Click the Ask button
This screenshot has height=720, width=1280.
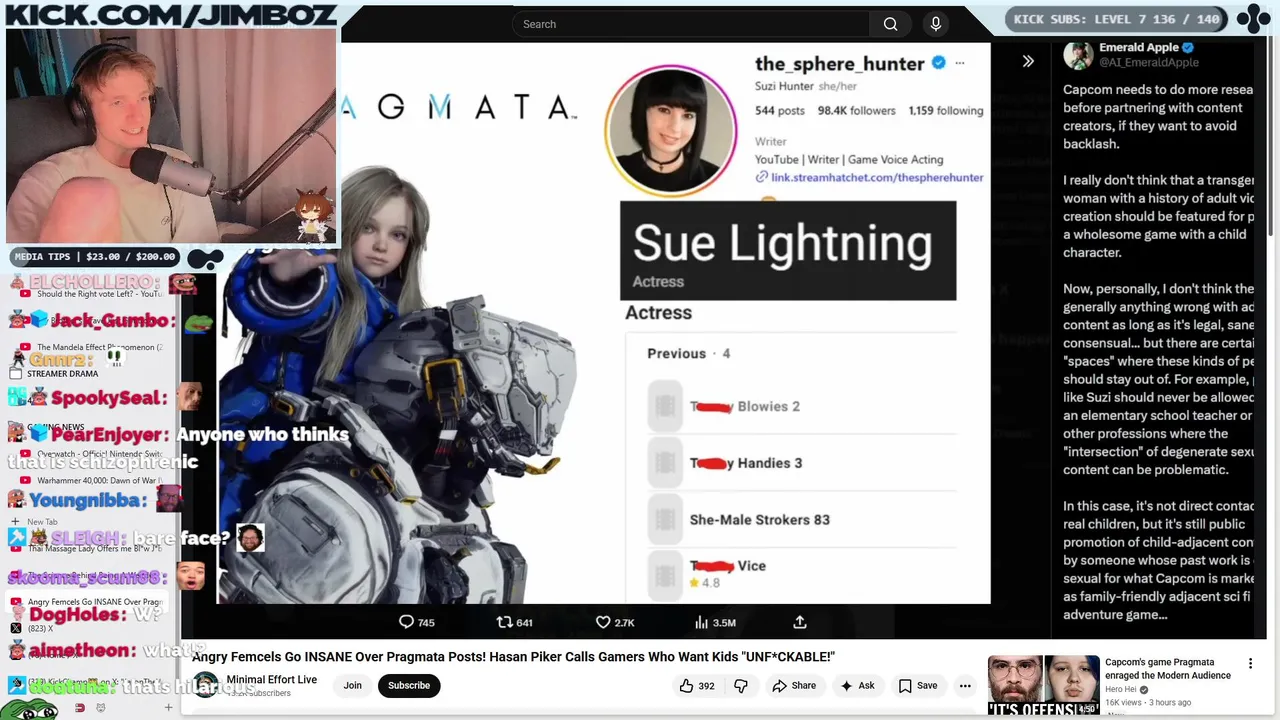click(858, 685)
